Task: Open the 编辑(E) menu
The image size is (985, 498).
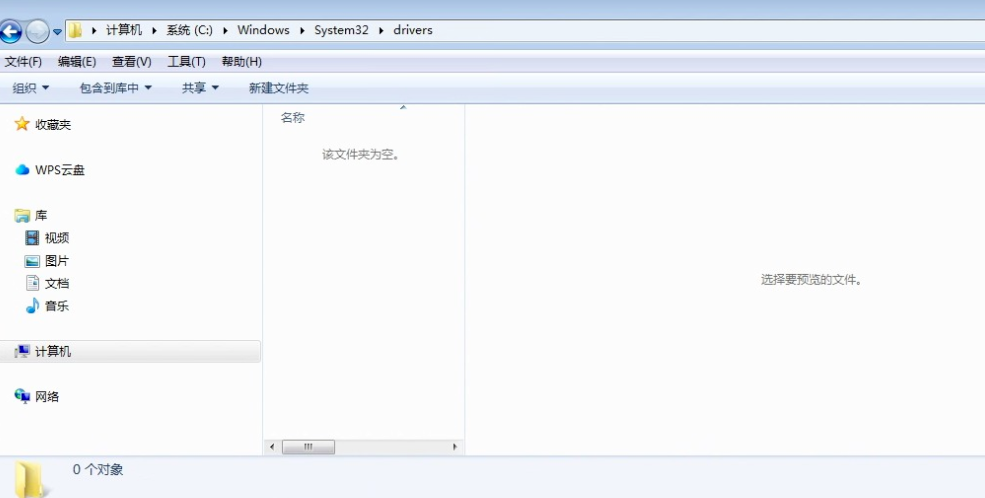Action: pos(77,62)
